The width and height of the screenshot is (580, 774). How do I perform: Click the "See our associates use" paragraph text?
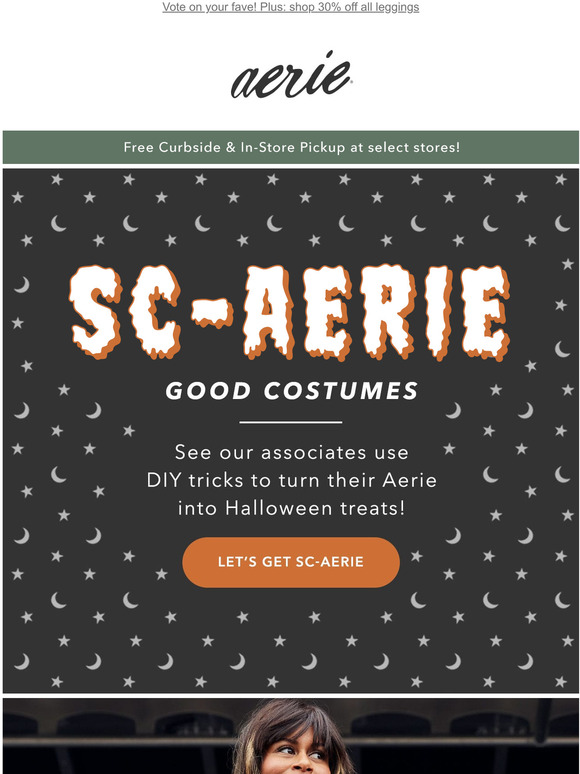(x=291, y=452)
